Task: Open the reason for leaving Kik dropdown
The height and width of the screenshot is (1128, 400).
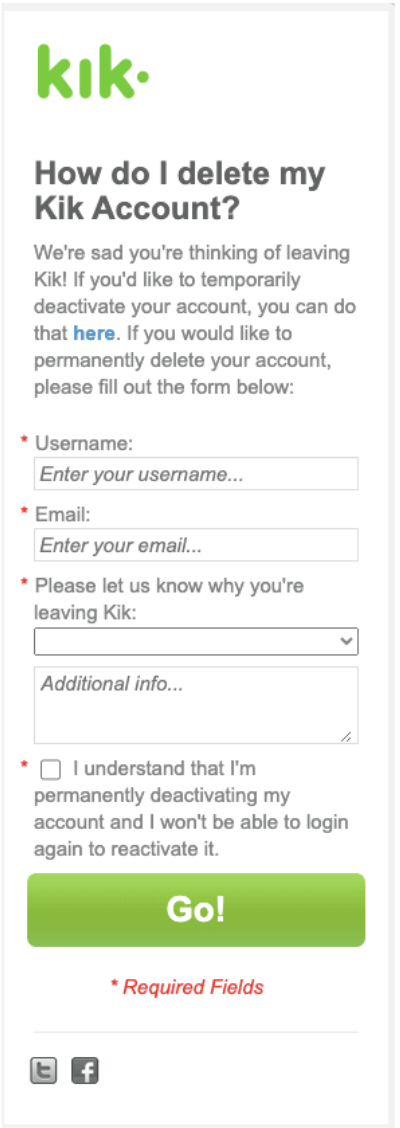Action: pos(196,641)
